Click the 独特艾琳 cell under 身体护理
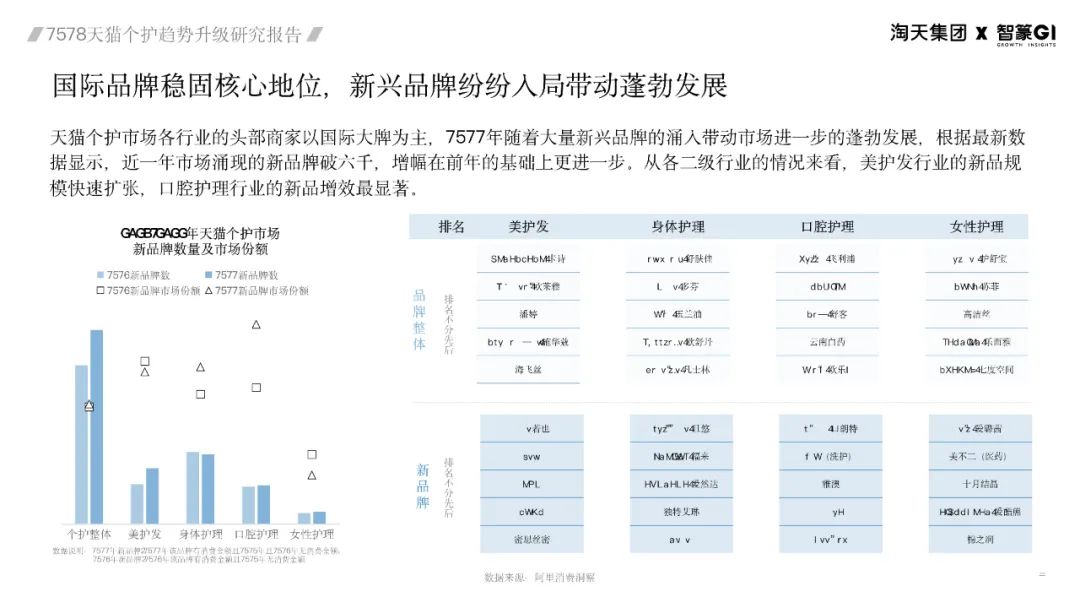Screen dimensions: 1080x608 click(681, 512)
